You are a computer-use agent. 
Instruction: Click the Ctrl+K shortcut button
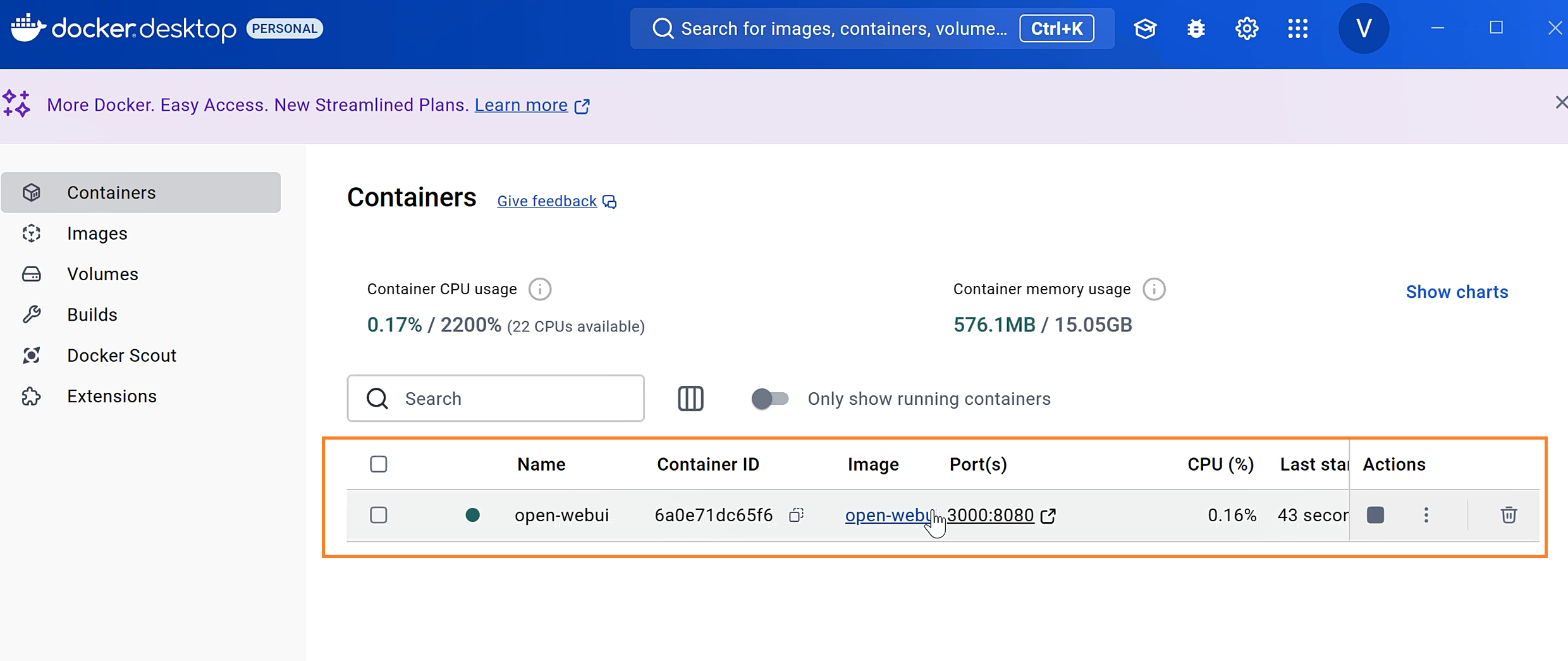(x=1057, y=28)
